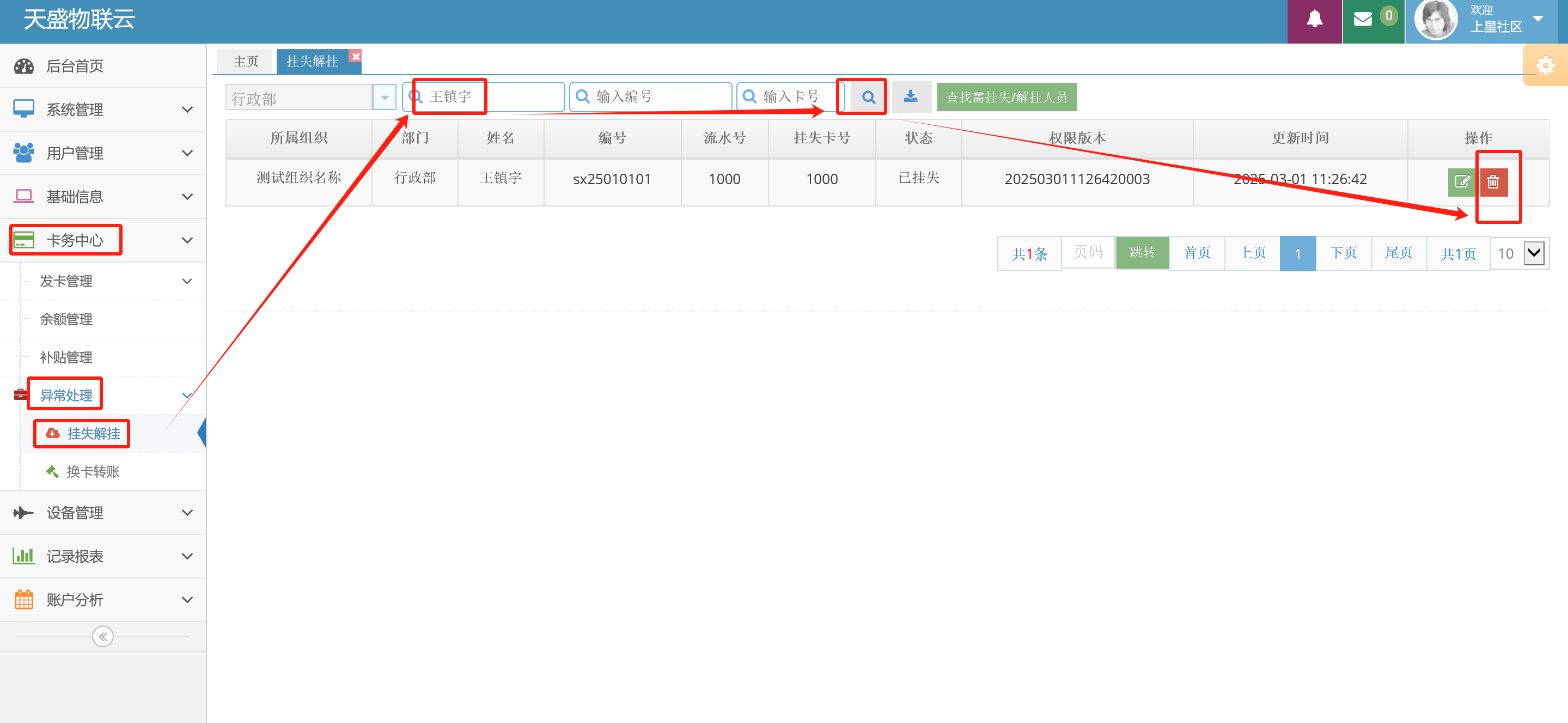This screenshot has height=723, width=1568.
Task: Click the green edit icon for 王镇宇
Action: point(1461,181)
